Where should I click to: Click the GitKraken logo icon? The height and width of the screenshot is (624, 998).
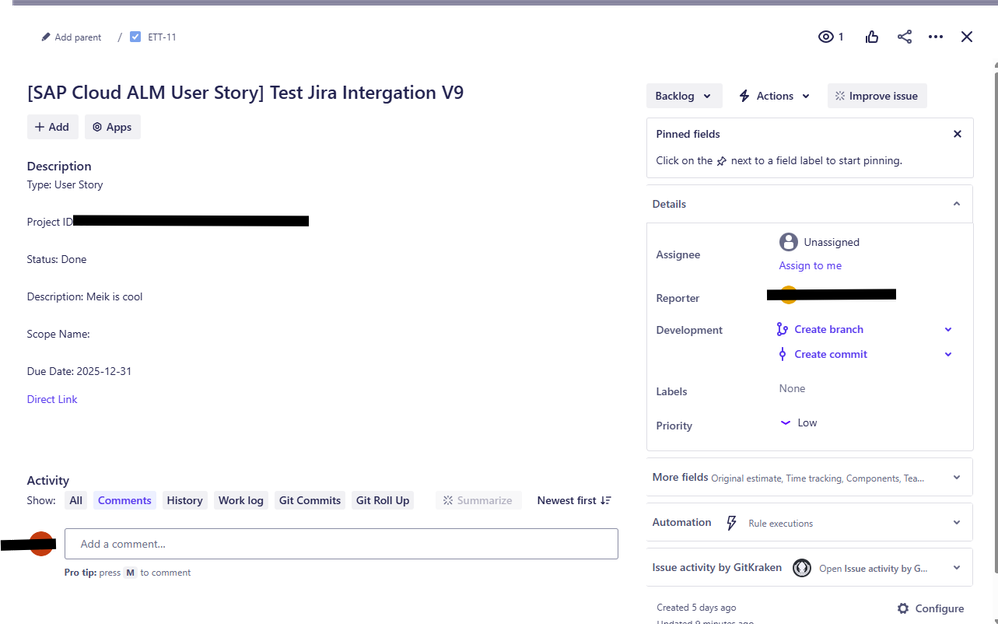(x=801, y=568)
